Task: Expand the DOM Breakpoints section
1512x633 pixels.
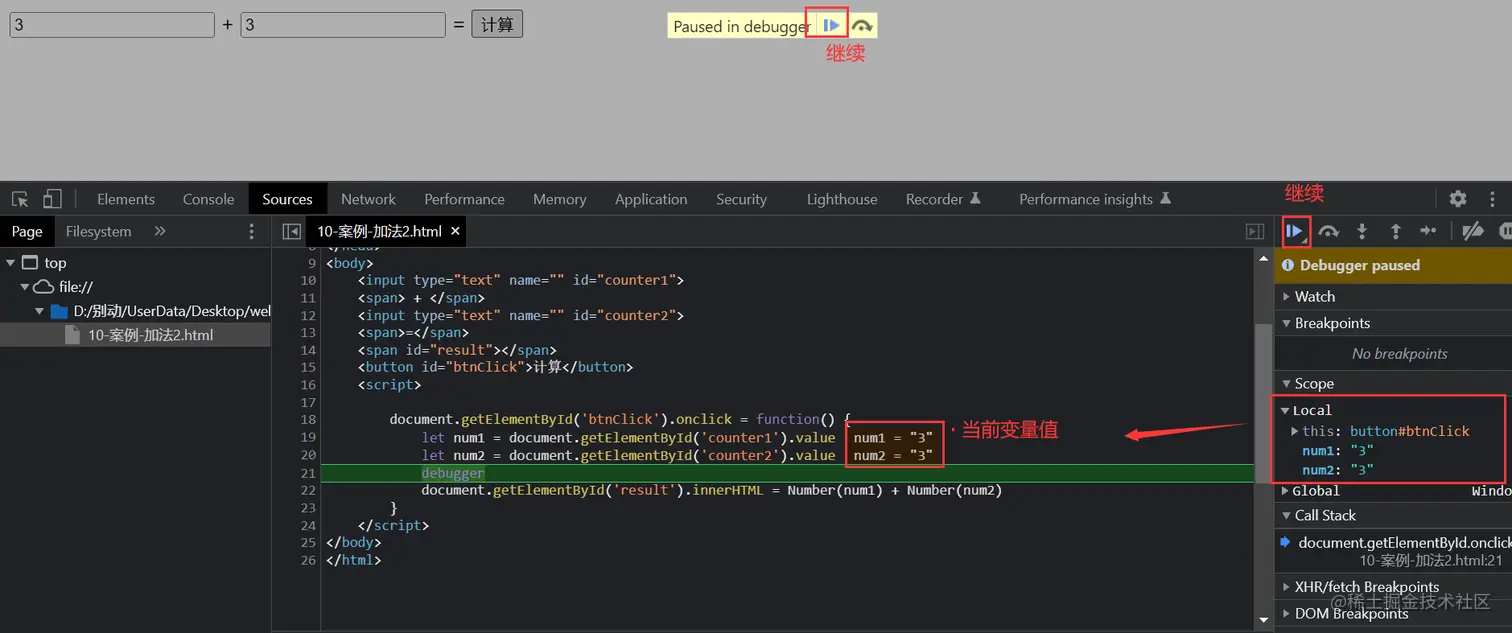Action: 1393,613
